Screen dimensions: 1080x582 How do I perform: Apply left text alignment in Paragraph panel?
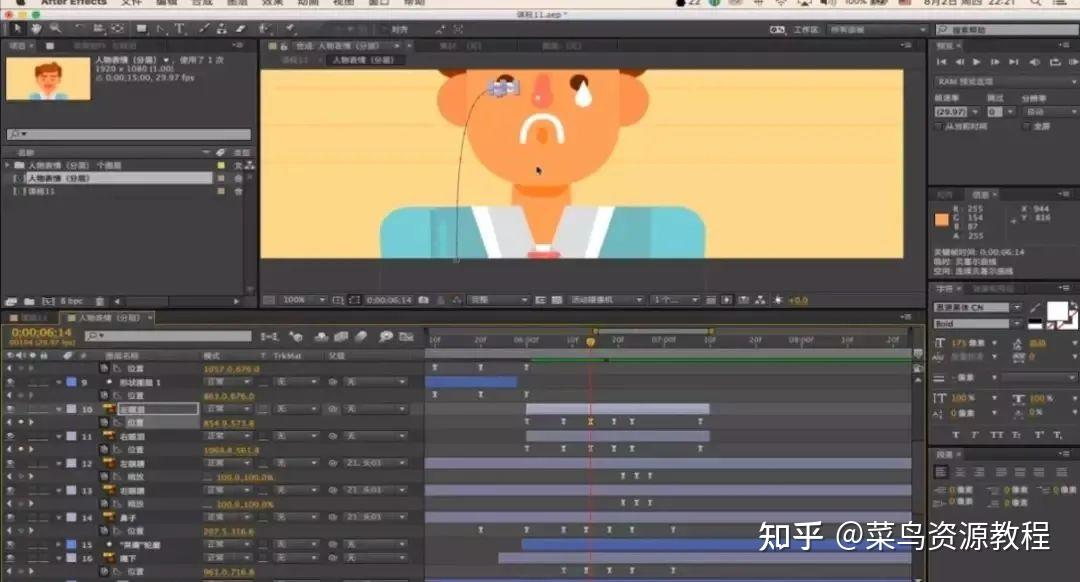[x=941, y=472]
